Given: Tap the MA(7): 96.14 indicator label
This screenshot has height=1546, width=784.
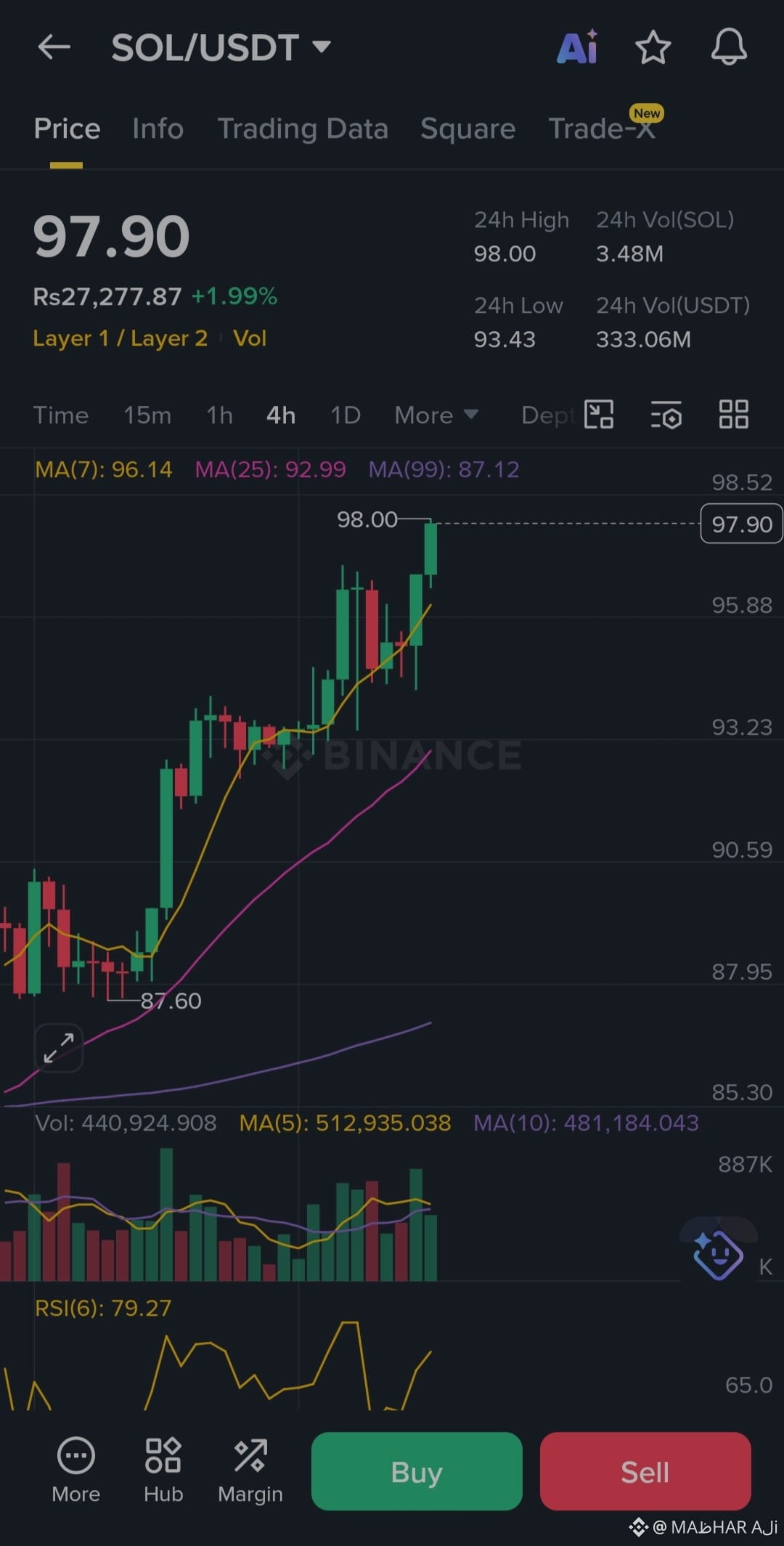Looking at the screenshot, I should tap(104, 469).
